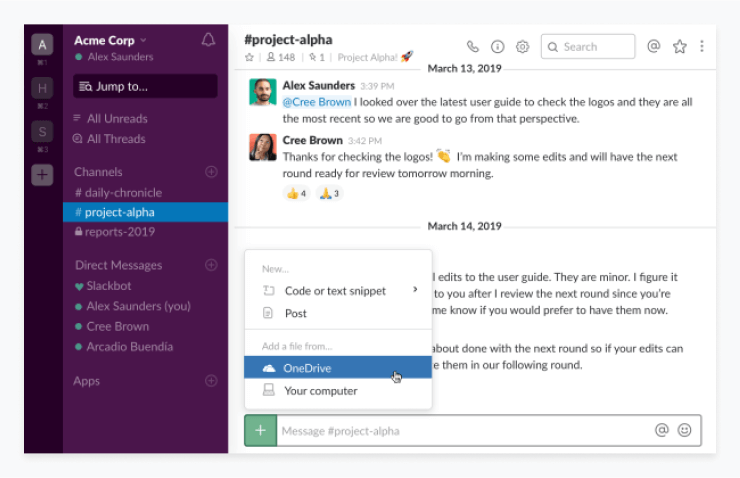The width and height of the screenshot is (740, 478).
Task: Click Cree Brown message author name
Action: click(312, 140)
